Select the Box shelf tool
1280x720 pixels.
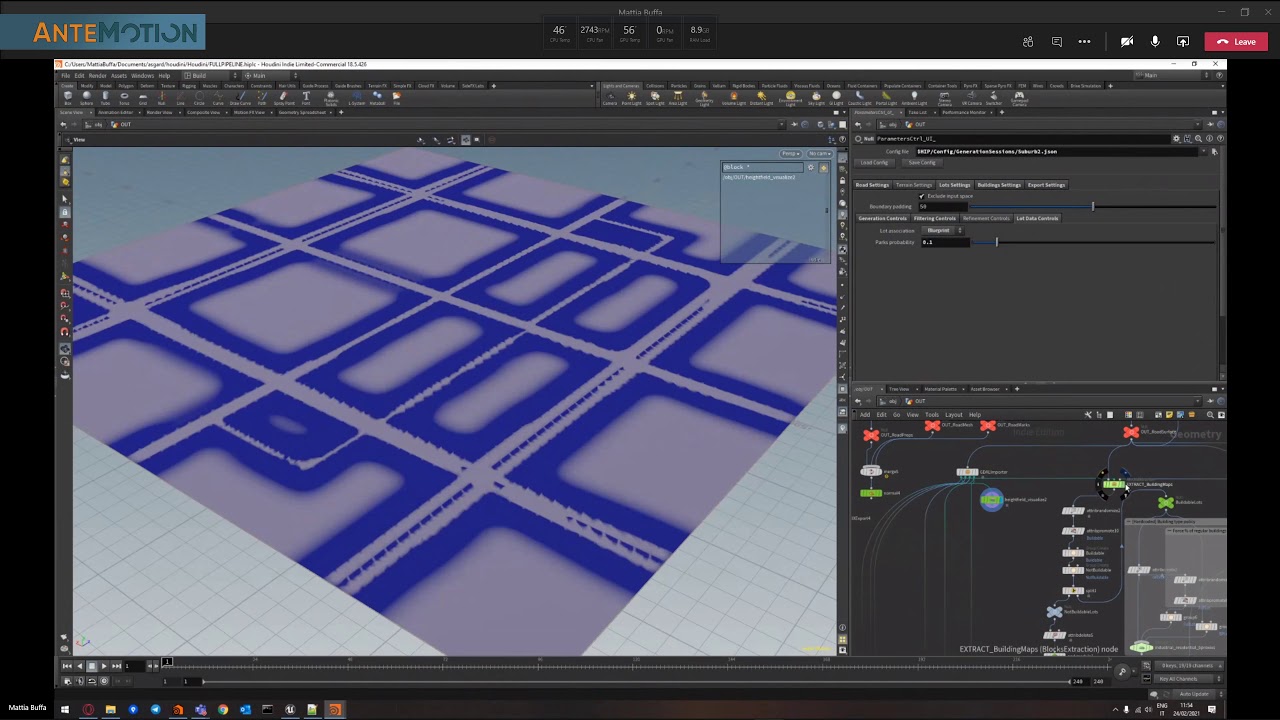pos(68,98)
